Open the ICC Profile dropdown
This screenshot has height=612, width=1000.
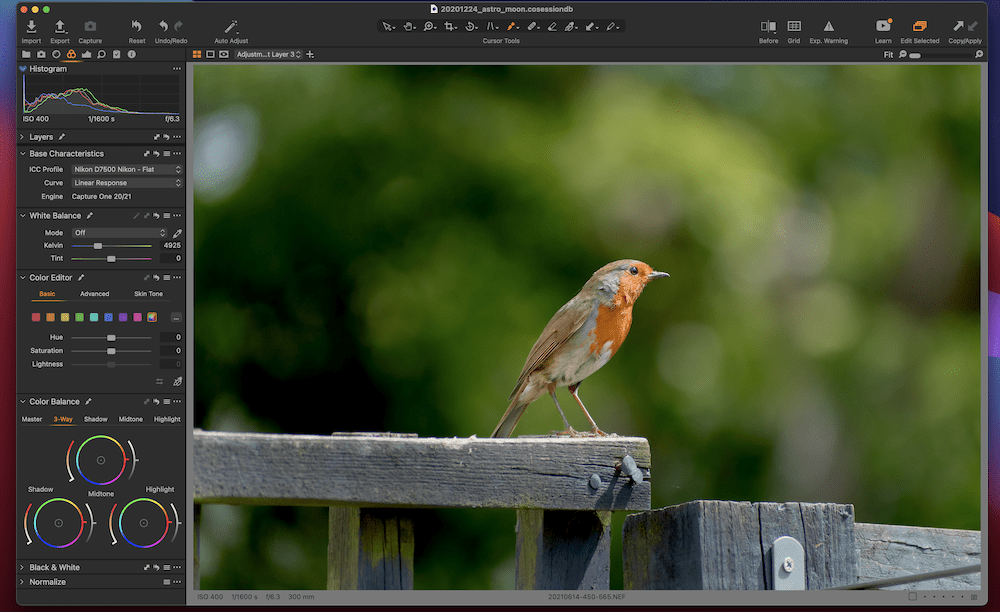point(127,169)
